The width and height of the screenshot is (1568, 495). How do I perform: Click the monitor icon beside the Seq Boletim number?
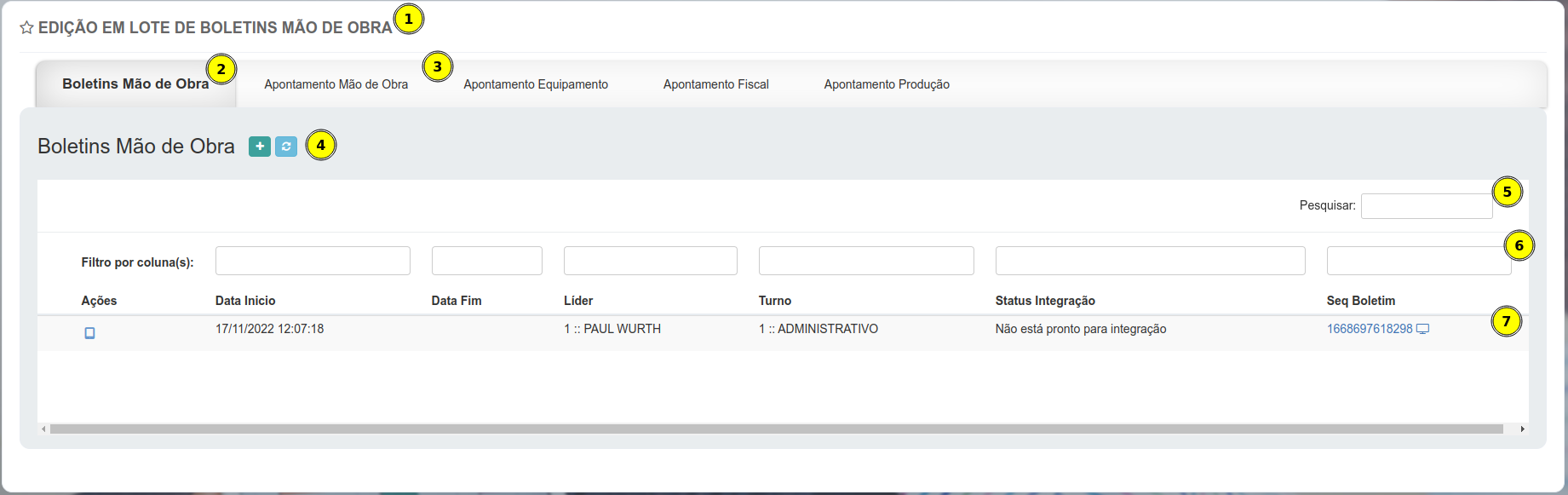[x=1422, y=329]
